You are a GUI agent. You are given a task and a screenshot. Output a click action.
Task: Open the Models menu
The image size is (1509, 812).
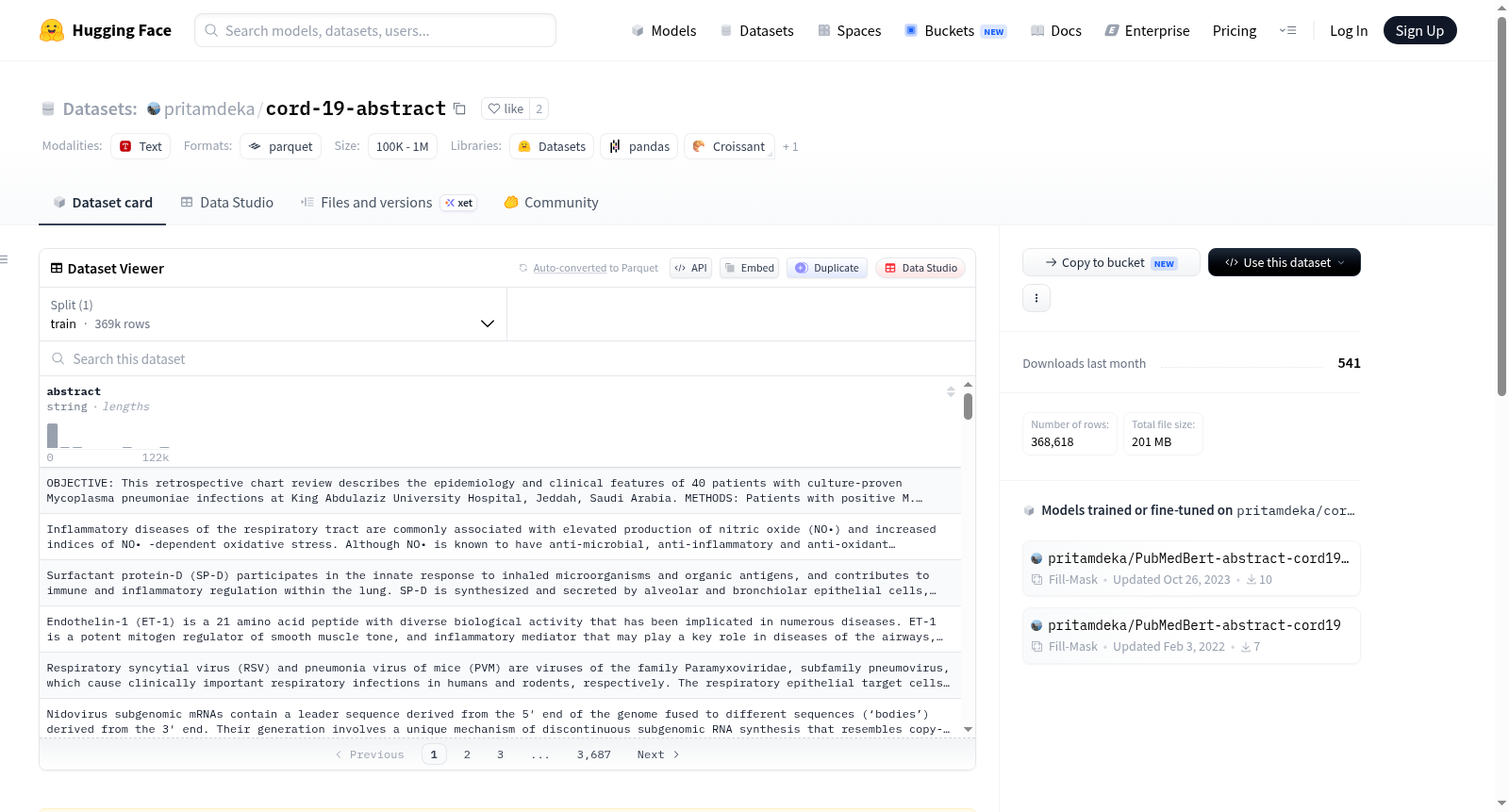(664, 30)
